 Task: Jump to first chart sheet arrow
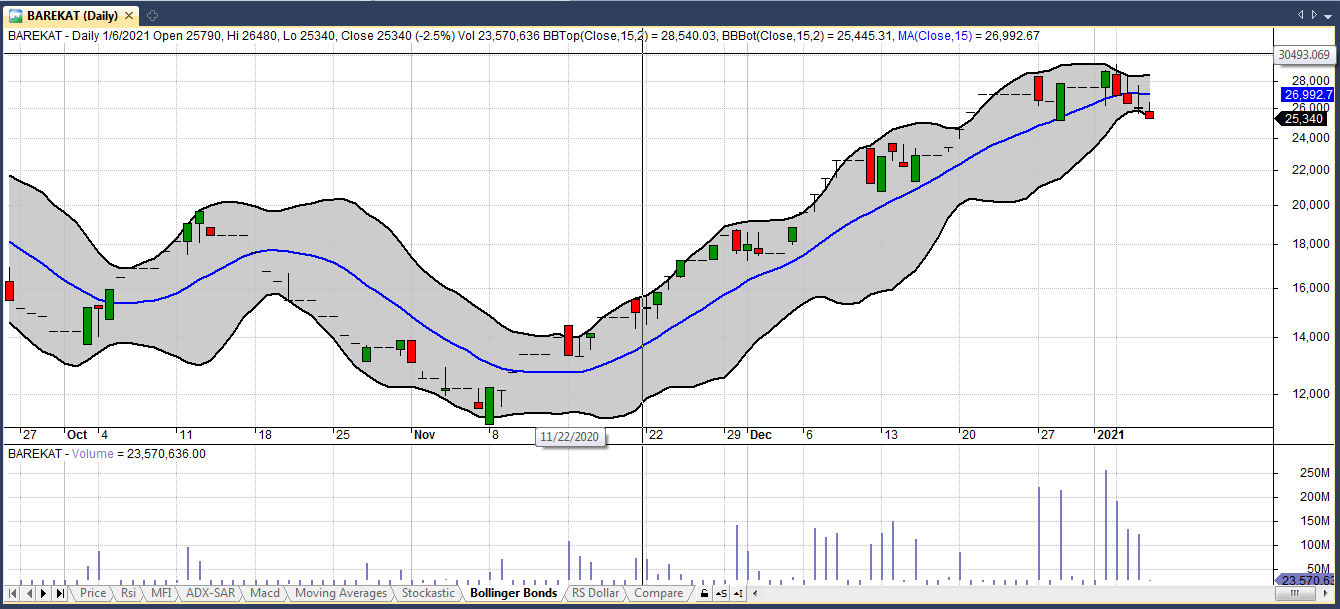pos(12,593)
